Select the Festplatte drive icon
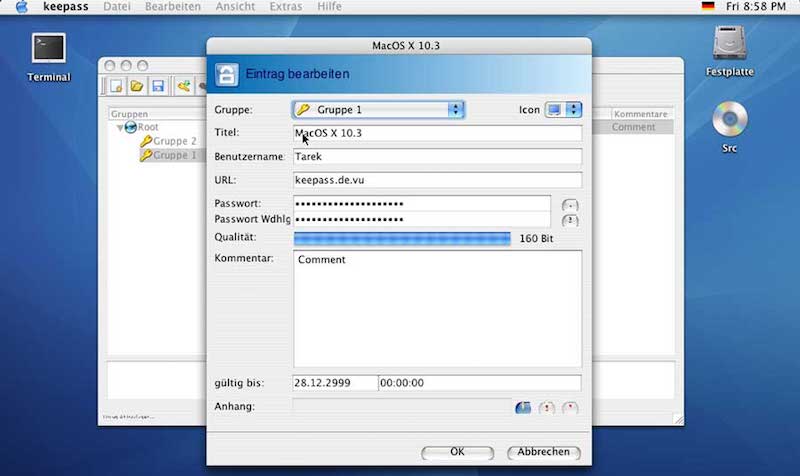Viewport: 800px width, 476px height. (x=730, y=51)
